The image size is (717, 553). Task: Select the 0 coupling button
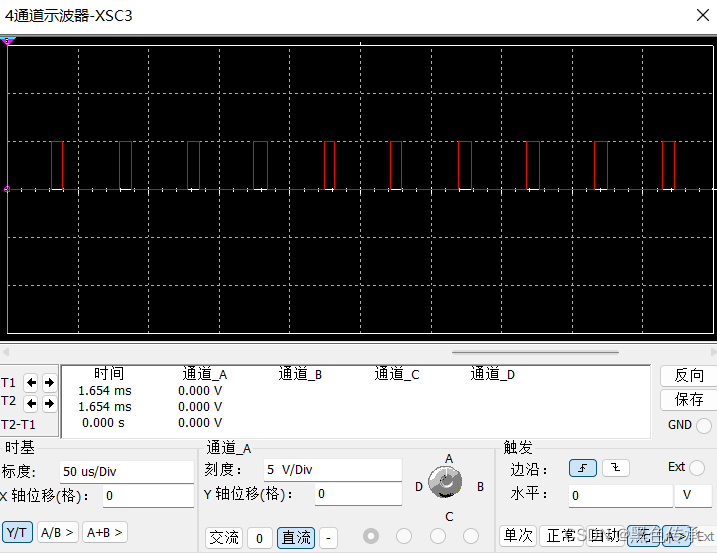pyautogui.click(x=259, y=538)
